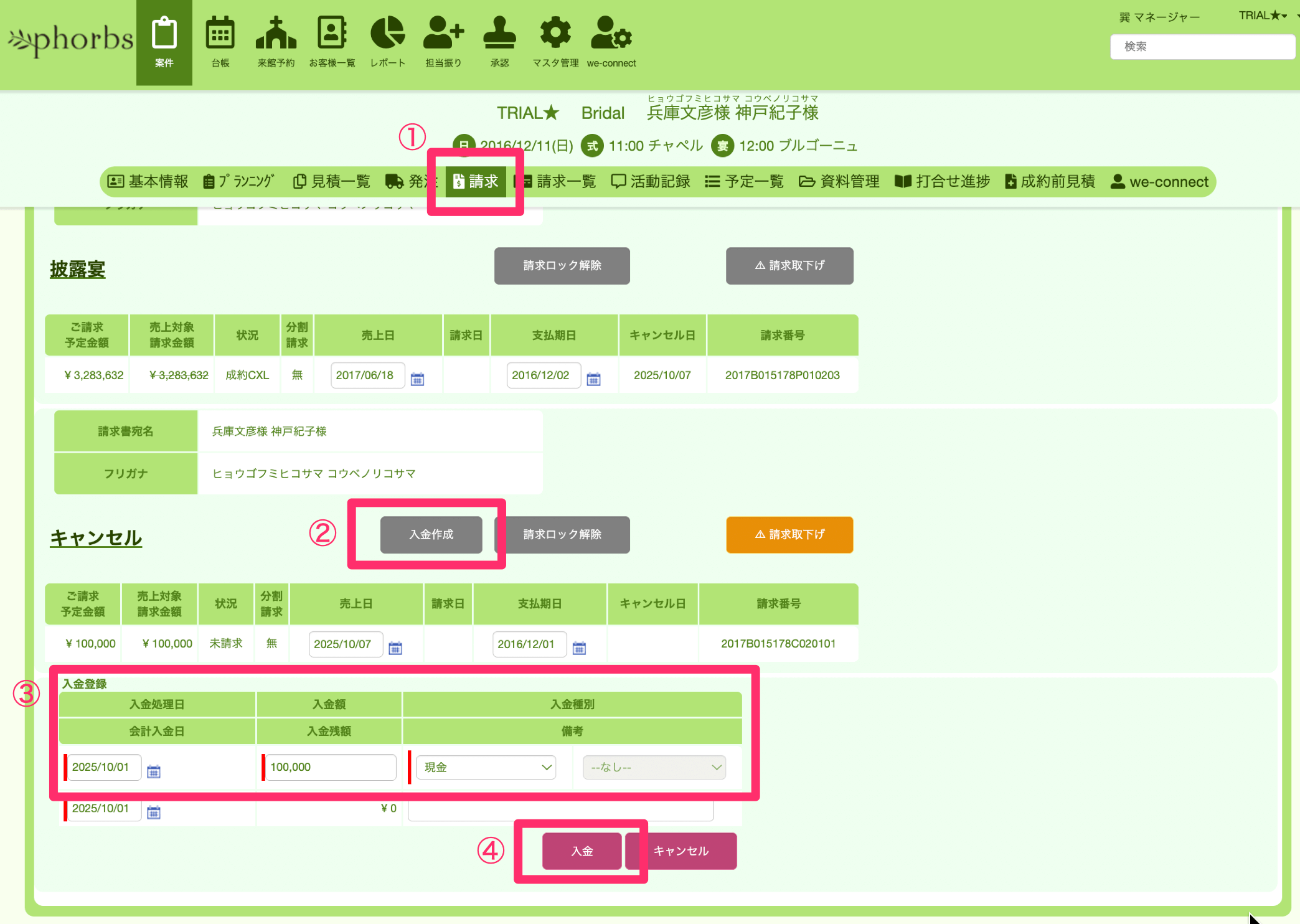Viewport: 1300px width, 924px height.
Task: Switch to the 打合せ進捗 tab
Action: point(942,182)
